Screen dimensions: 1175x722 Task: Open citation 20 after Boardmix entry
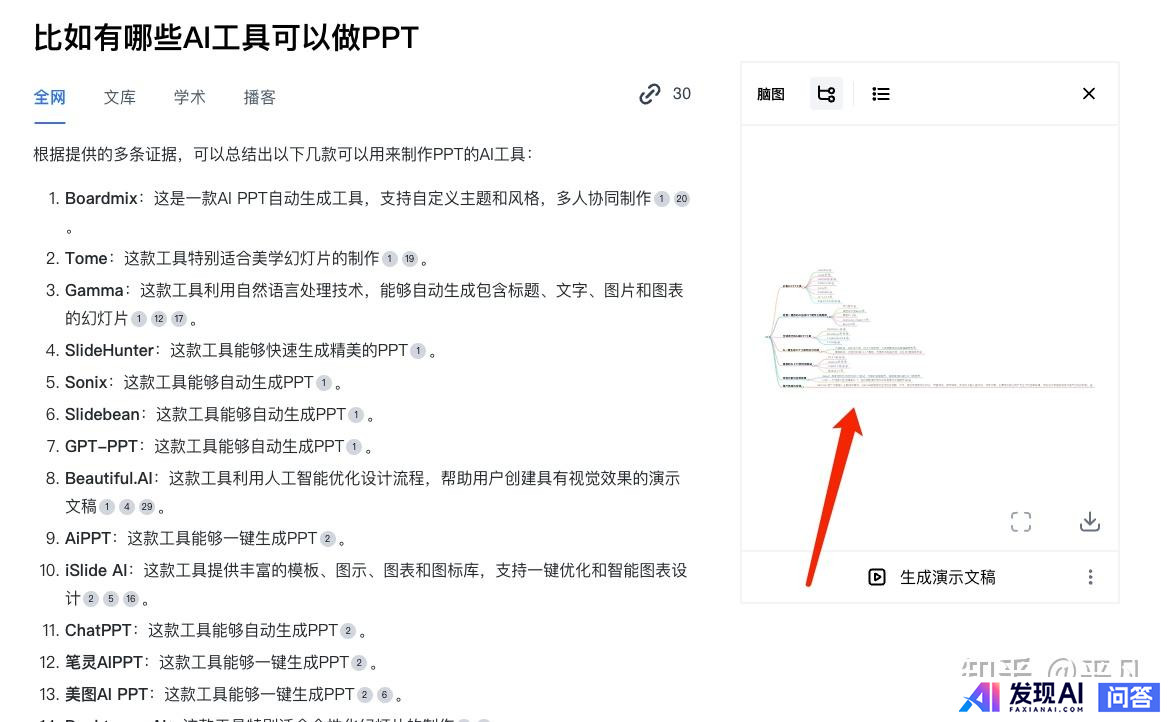[681, 199]
